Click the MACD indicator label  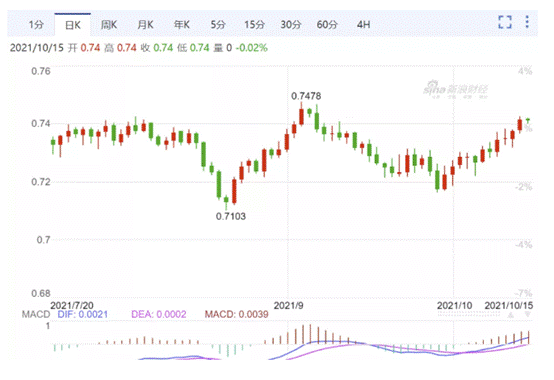point(36,314)
